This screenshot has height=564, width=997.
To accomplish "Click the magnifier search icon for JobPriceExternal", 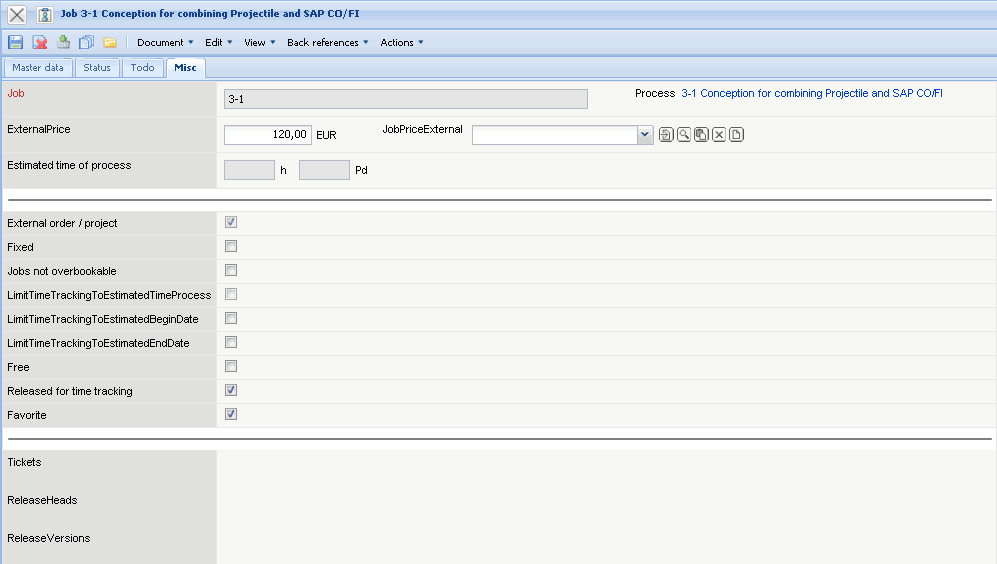I will pos(684,135).
